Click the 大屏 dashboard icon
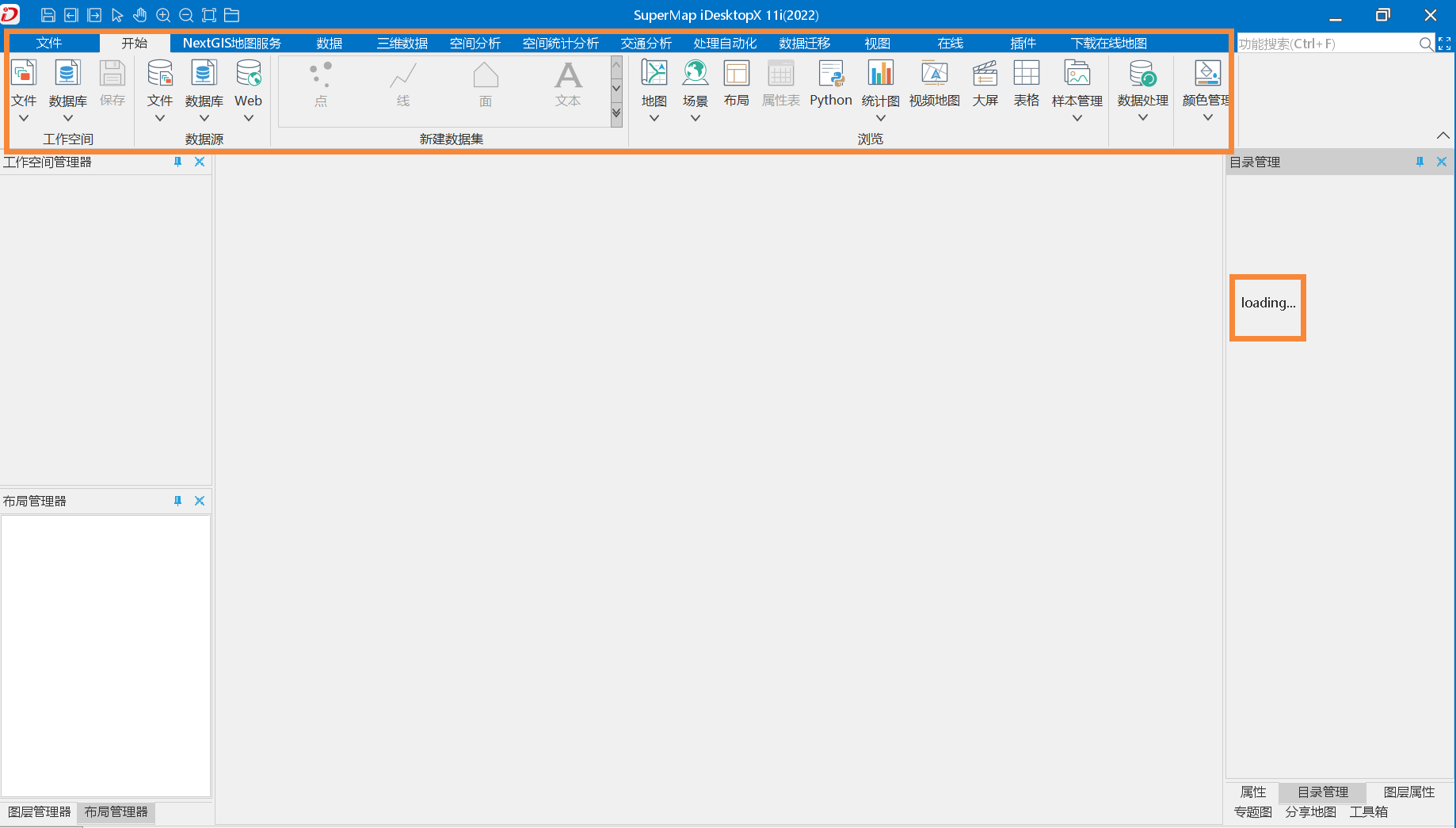The width and height of the screenshot is (1456, 828). (985, 74)
